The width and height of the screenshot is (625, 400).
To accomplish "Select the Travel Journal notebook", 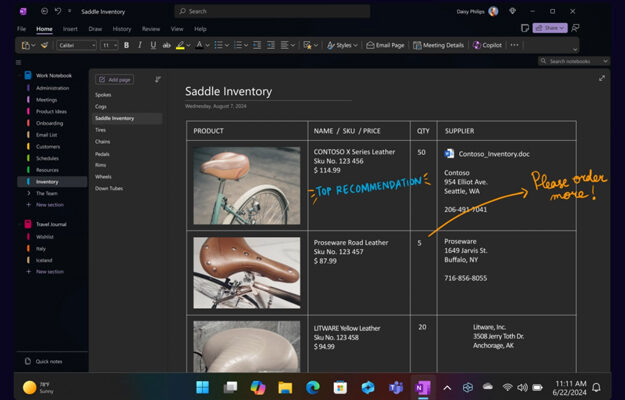I will pos(51,224).
